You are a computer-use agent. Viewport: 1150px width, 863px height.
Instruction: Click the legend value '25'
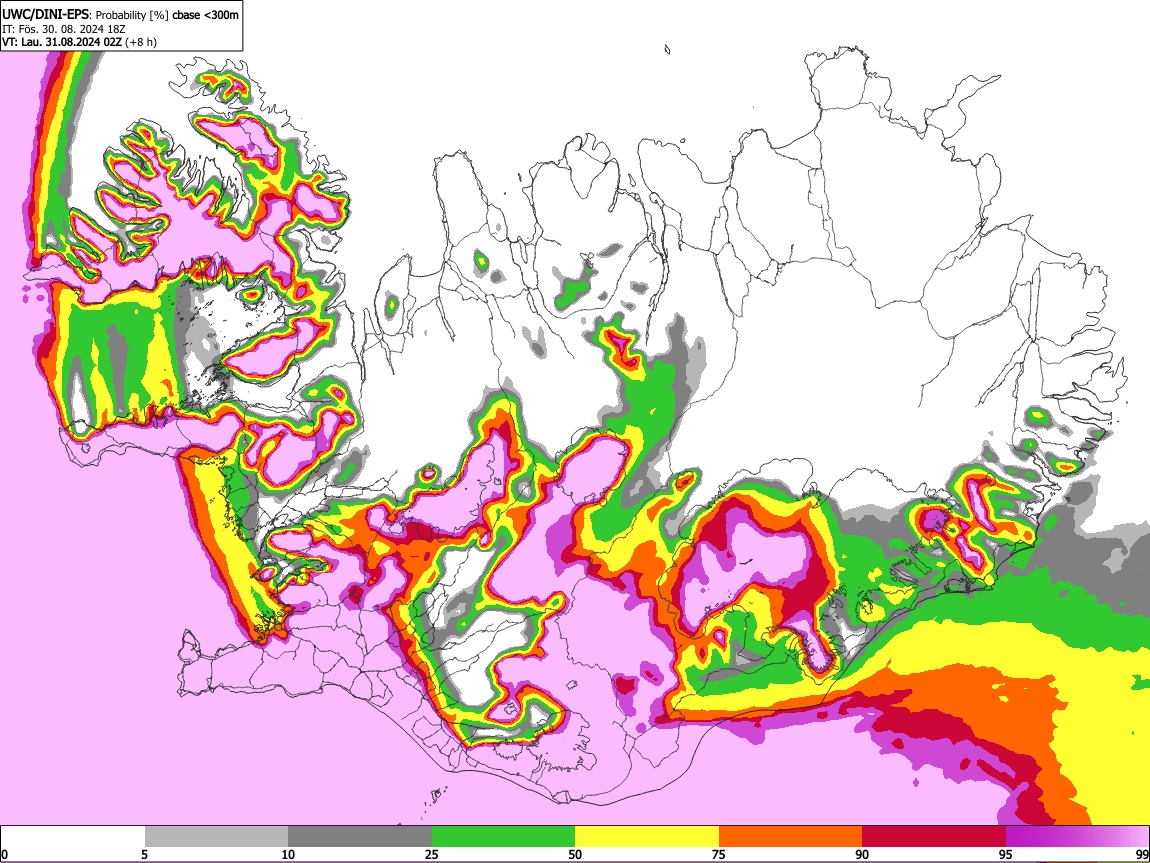(432, 854)
